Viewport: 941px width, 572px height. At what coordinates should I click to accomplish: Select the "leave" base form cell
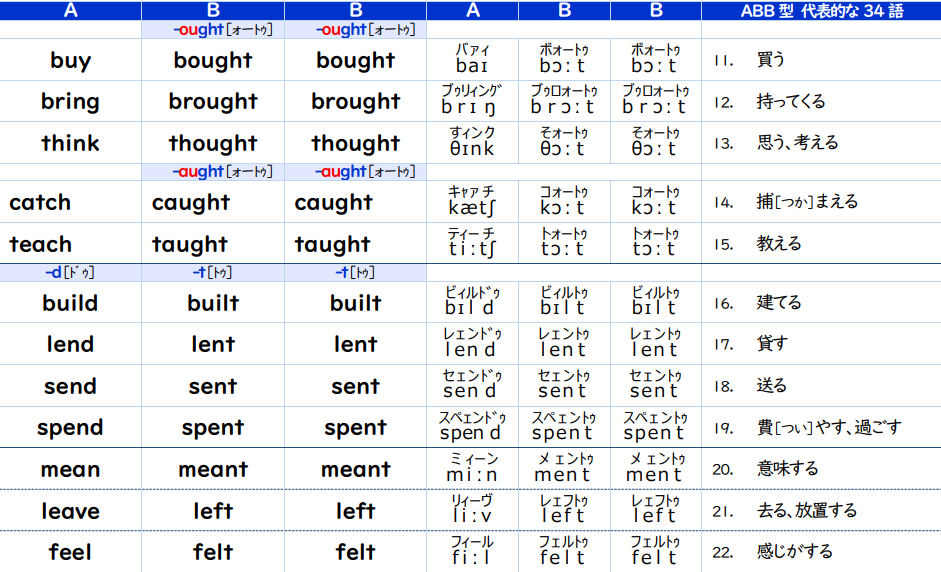tap(70, 511)
